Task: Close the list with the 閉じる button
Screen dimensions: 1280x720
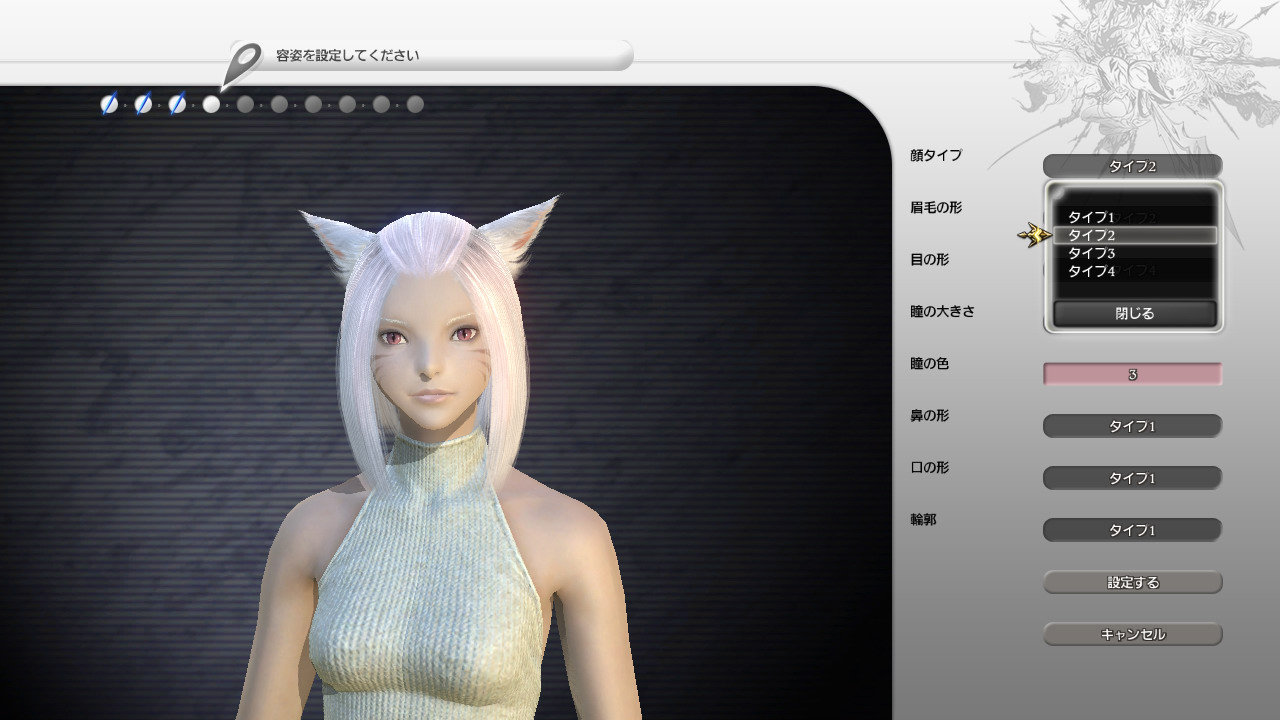Action: 1134,313
